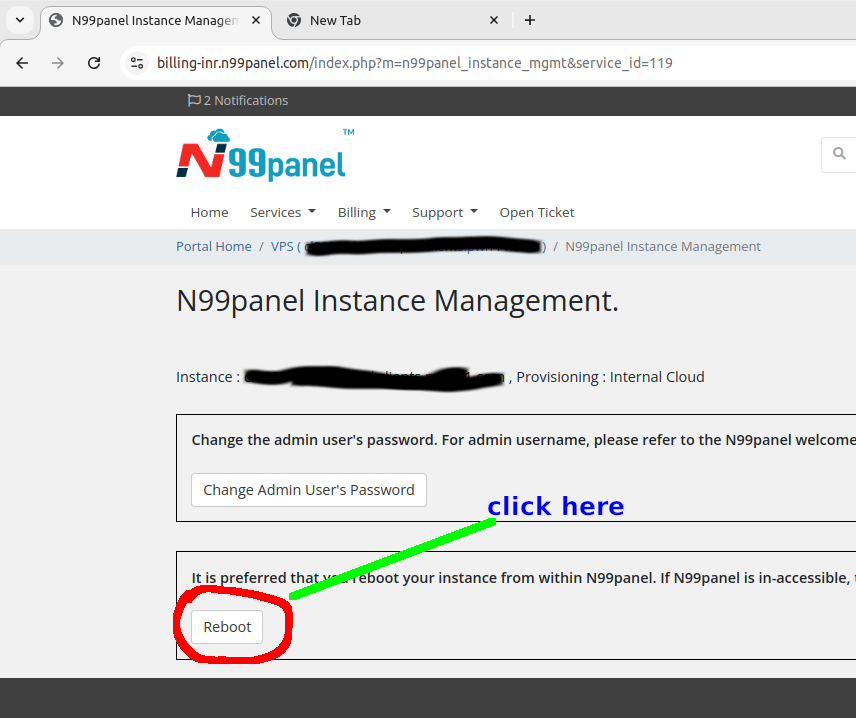Click Change Admin User's Password button
This screenshot has height=718, width=856.
[x=308, y=490]
